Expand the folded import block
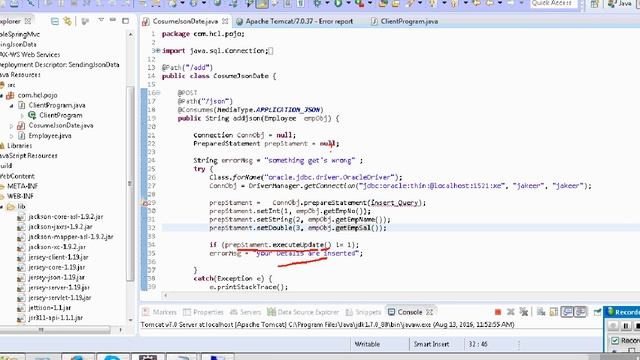The width and height of the screenshot is (640, 360). point(158,51)
